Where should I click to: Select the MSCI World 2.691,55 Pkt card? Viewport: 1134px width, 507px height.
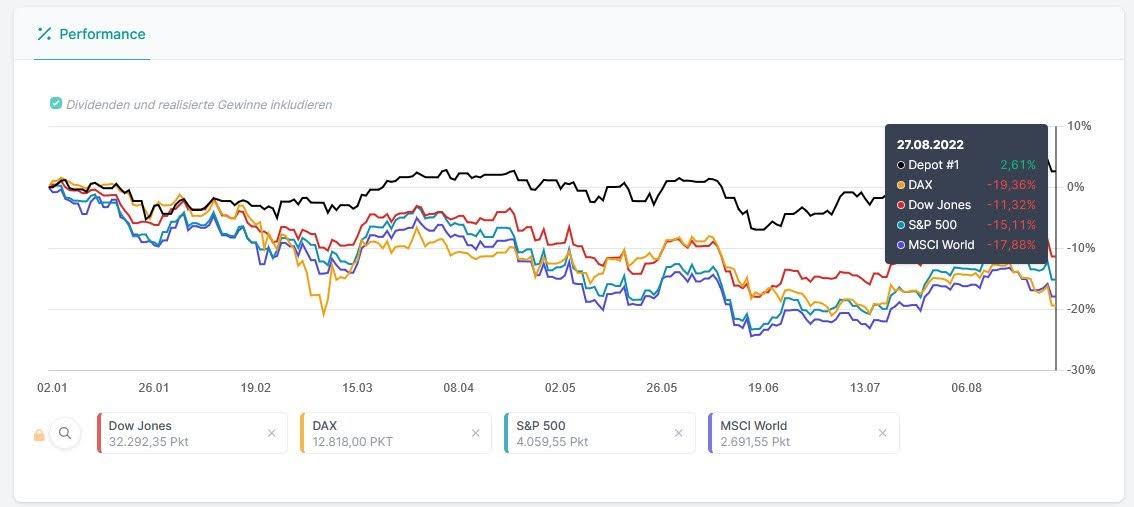(x=790, y=433)
